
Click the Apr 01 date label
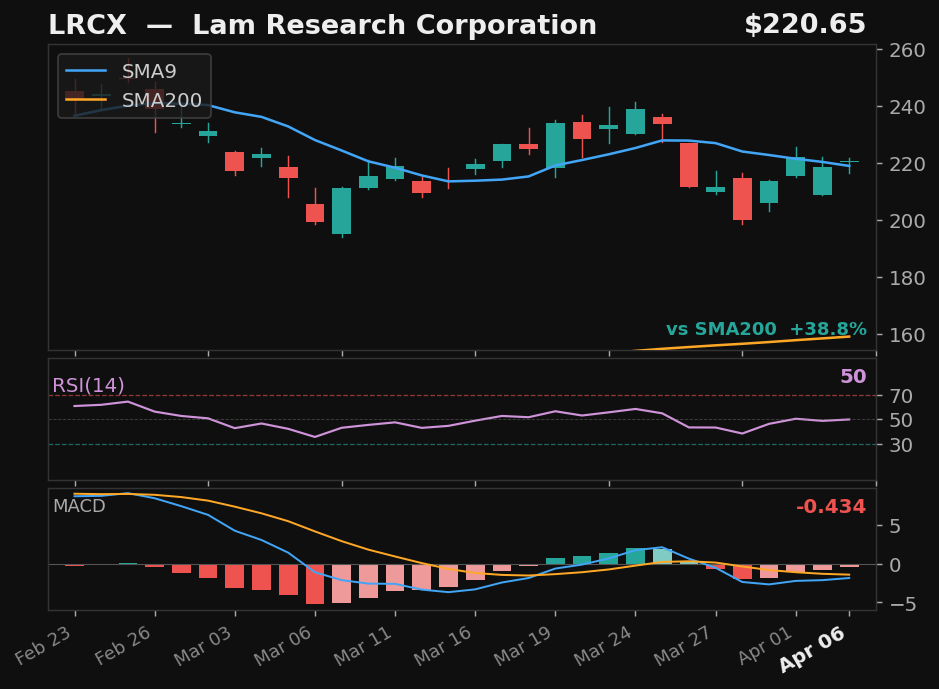pos(766,646)
